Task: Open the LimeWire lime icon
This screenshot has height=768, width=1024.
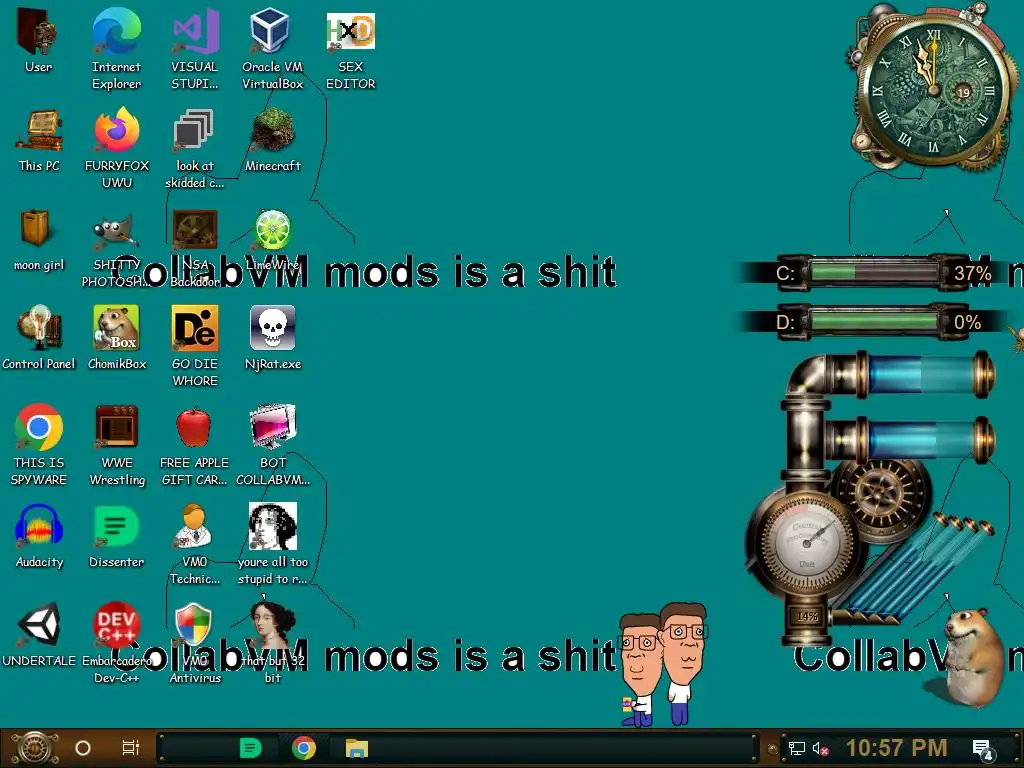Action: pyautogui.click(x=273, y=240)
